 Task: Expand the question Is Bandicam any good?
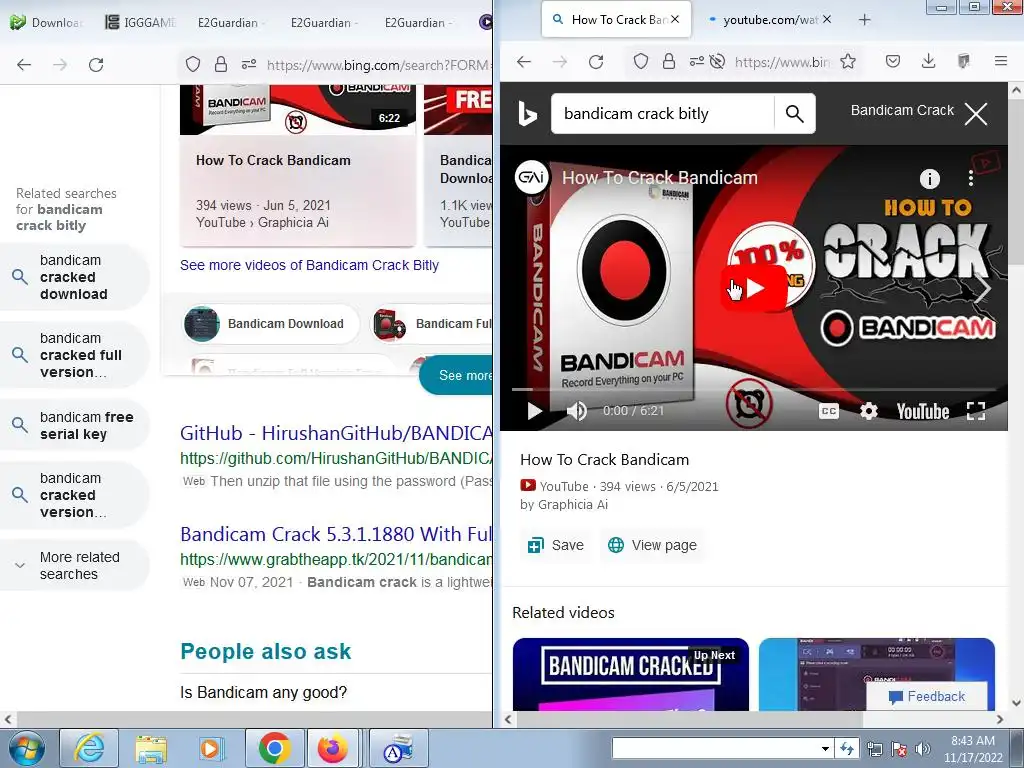(x=264, y=692)
